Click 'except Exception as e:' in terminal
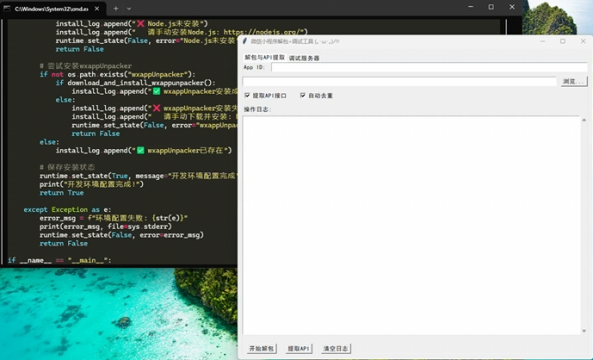The width and height of the screenshot is (593, 360). tap(67, 209)
